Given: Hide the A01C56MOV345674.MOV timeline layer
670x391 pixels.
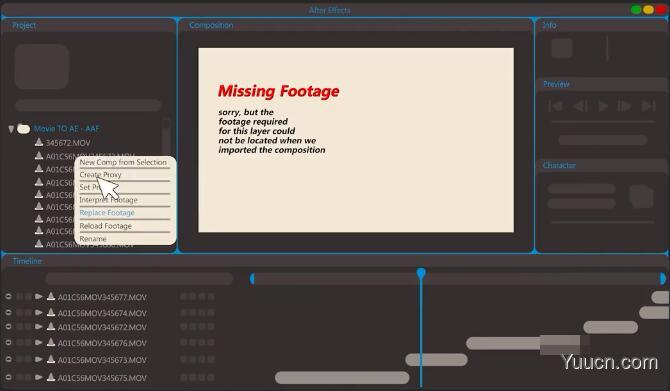Looking at the screenshot, I should coord(8,312).
